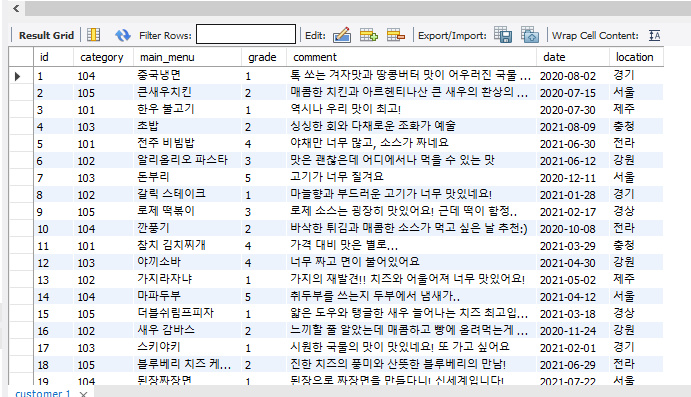Click the edit current row icon
Image resolution: width=691 pixels, height=397 pixels.
[342, 35]
